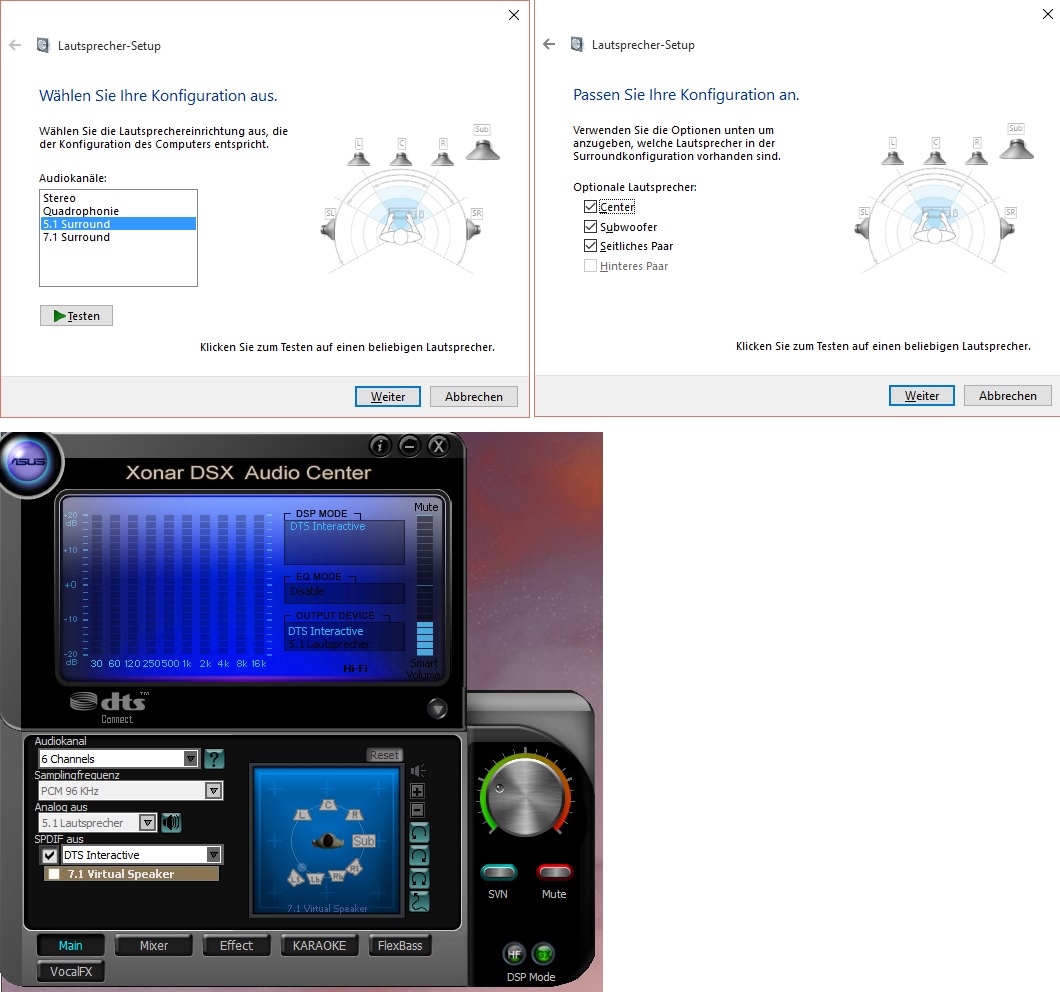Image resolution: width=1060 pixels, height=992 pixels.
Task: Click the R speaker in Xonar speaker map
Action: pyautogui.click(x=355, y=815)
